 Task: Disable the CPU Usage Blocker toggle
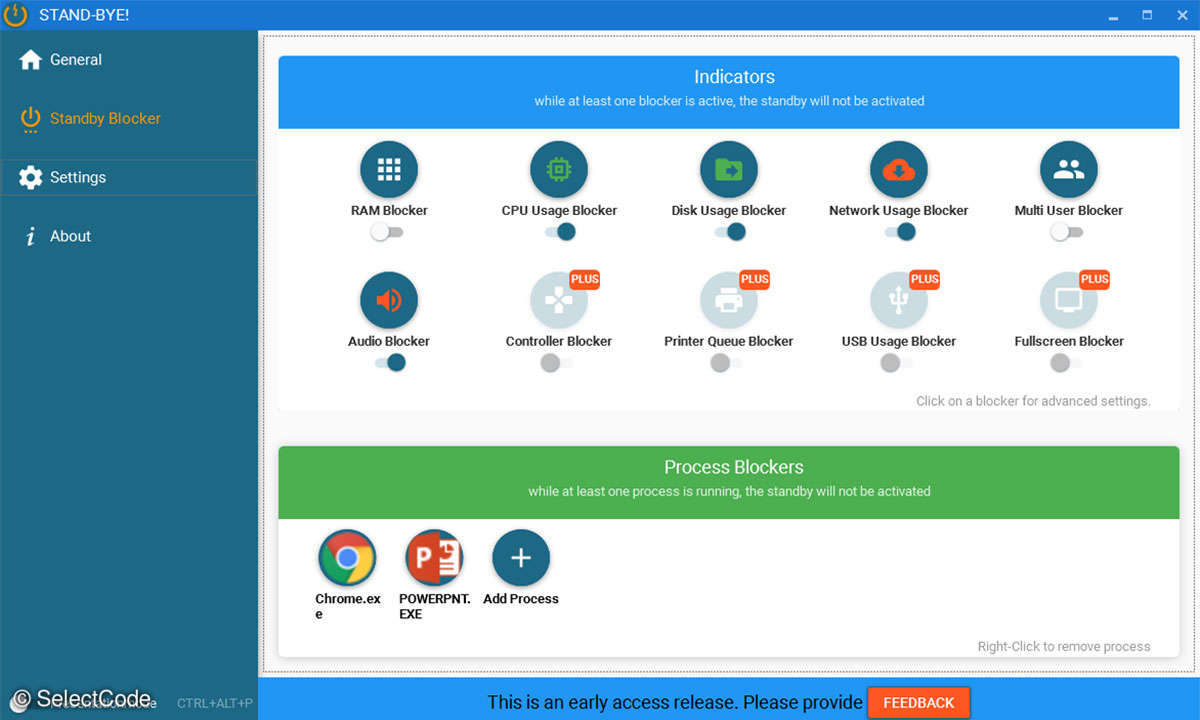click(560, 232)
